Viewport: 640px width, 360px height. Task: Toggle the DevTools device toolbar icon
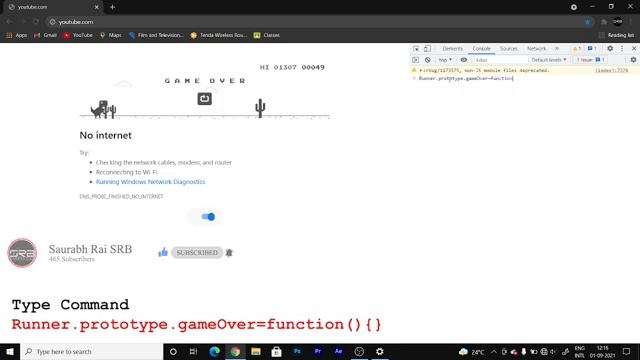pos(427,49)
